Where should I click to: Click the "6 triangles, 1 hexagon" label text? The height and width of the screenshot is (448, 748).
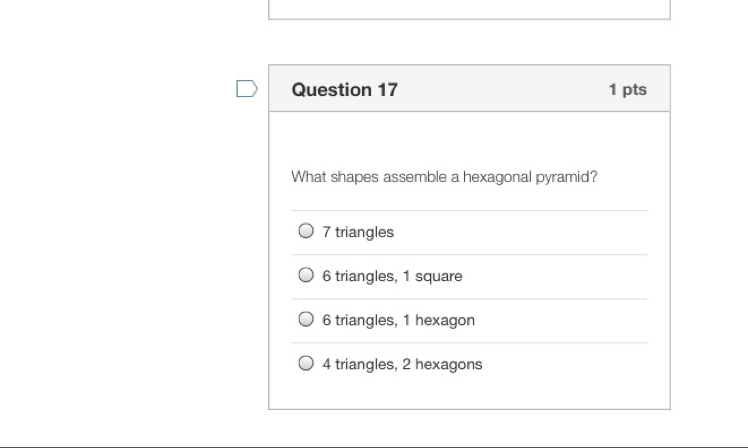pos(398,320)
